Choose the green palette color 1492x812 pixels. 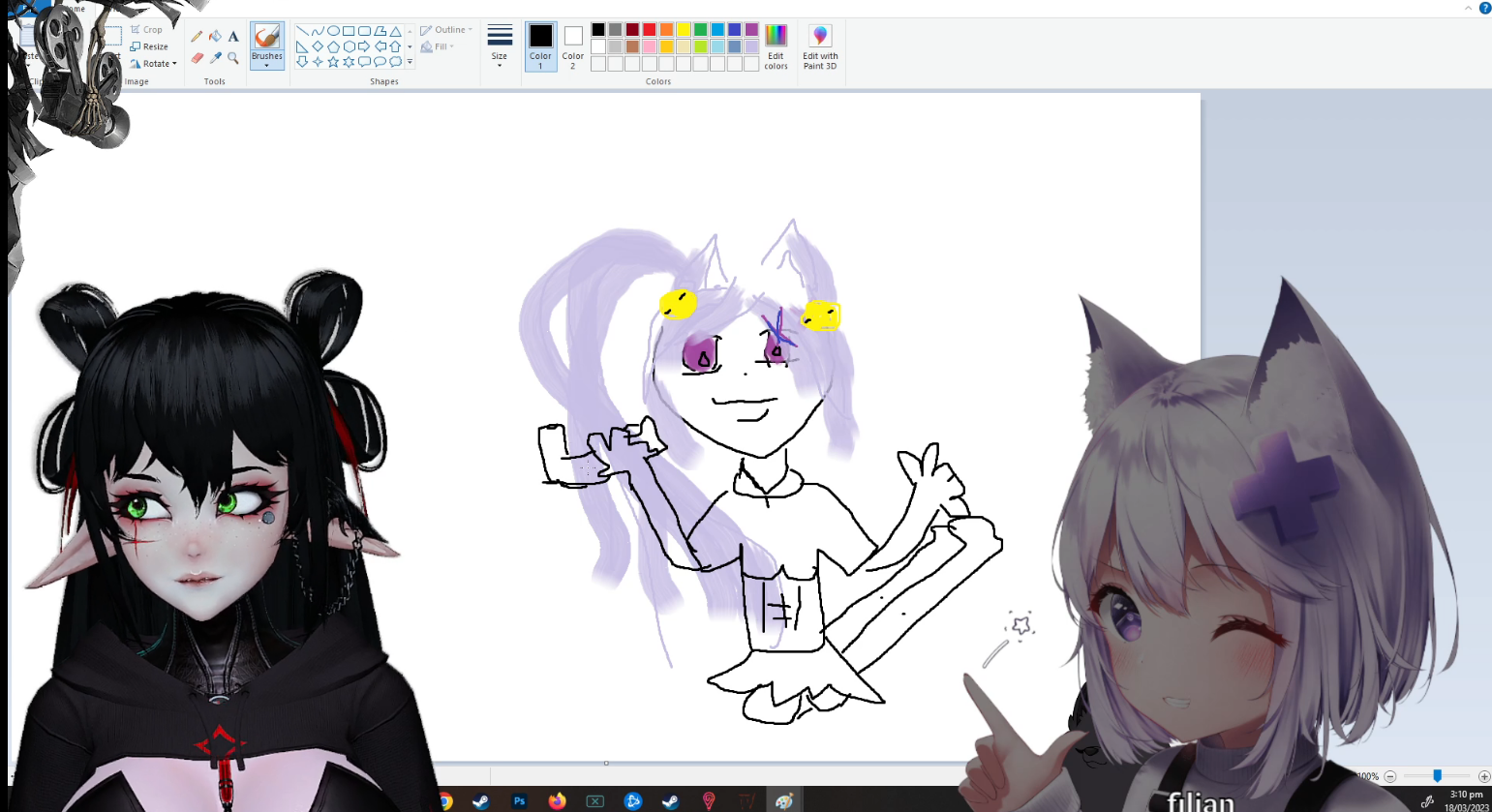(700, 30)
